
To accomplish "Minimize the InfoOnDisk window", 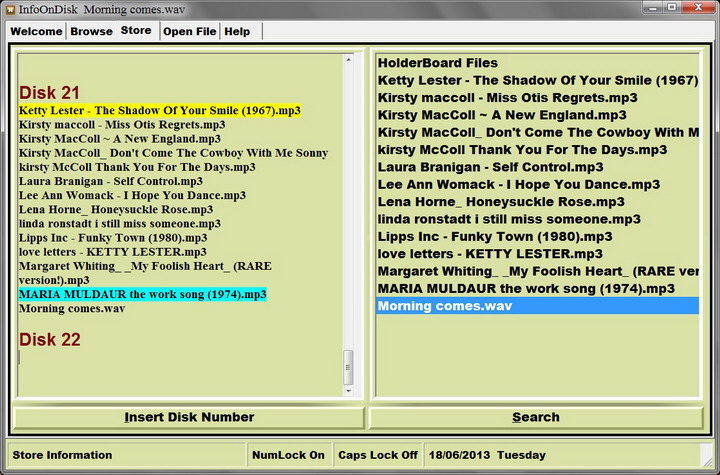I will point(653,7).
